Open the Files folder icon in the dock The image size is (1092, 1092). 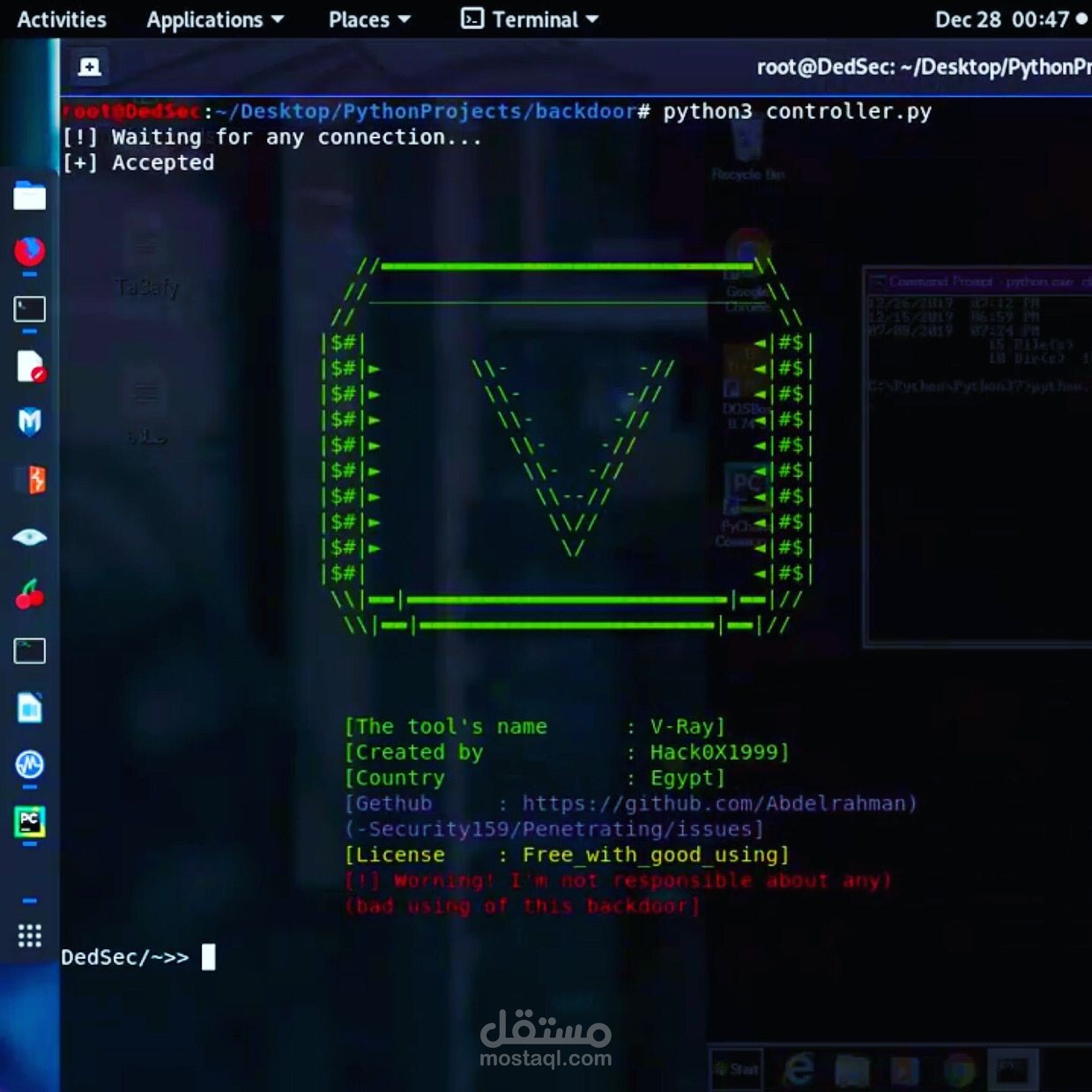tap(29, 196)
